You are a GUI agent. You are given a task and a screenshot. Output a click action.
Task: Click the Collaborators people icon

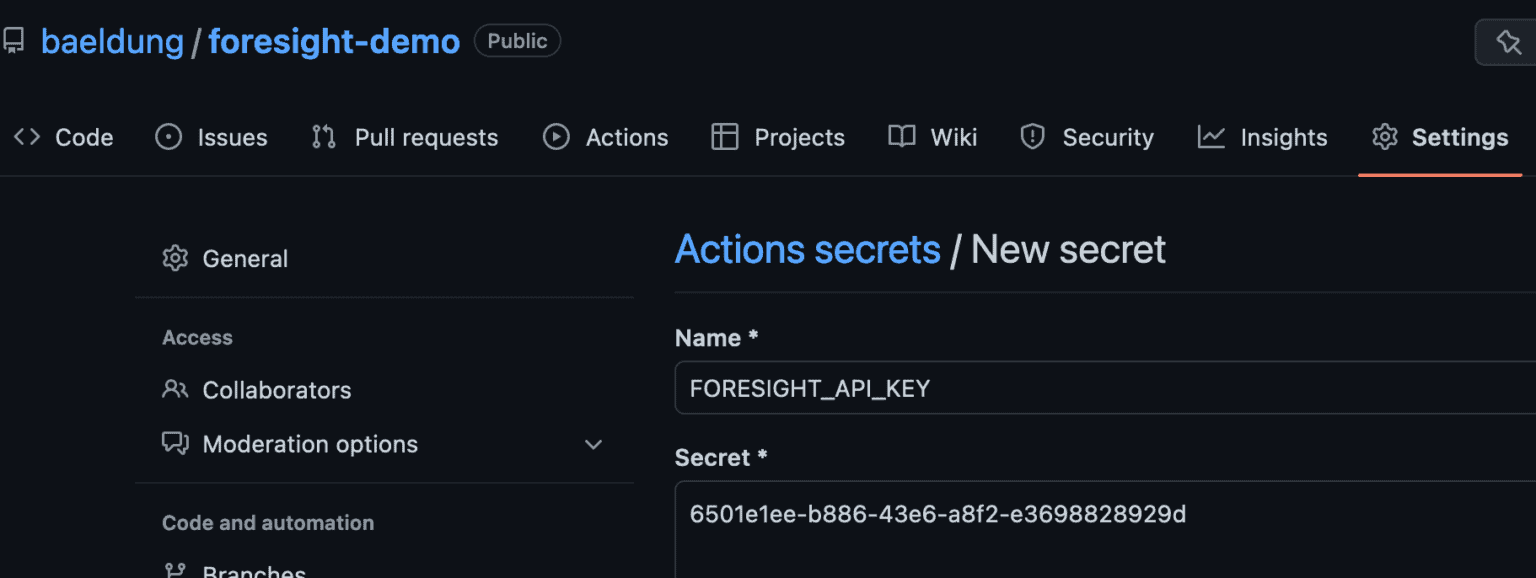click(x=176, y=390)
